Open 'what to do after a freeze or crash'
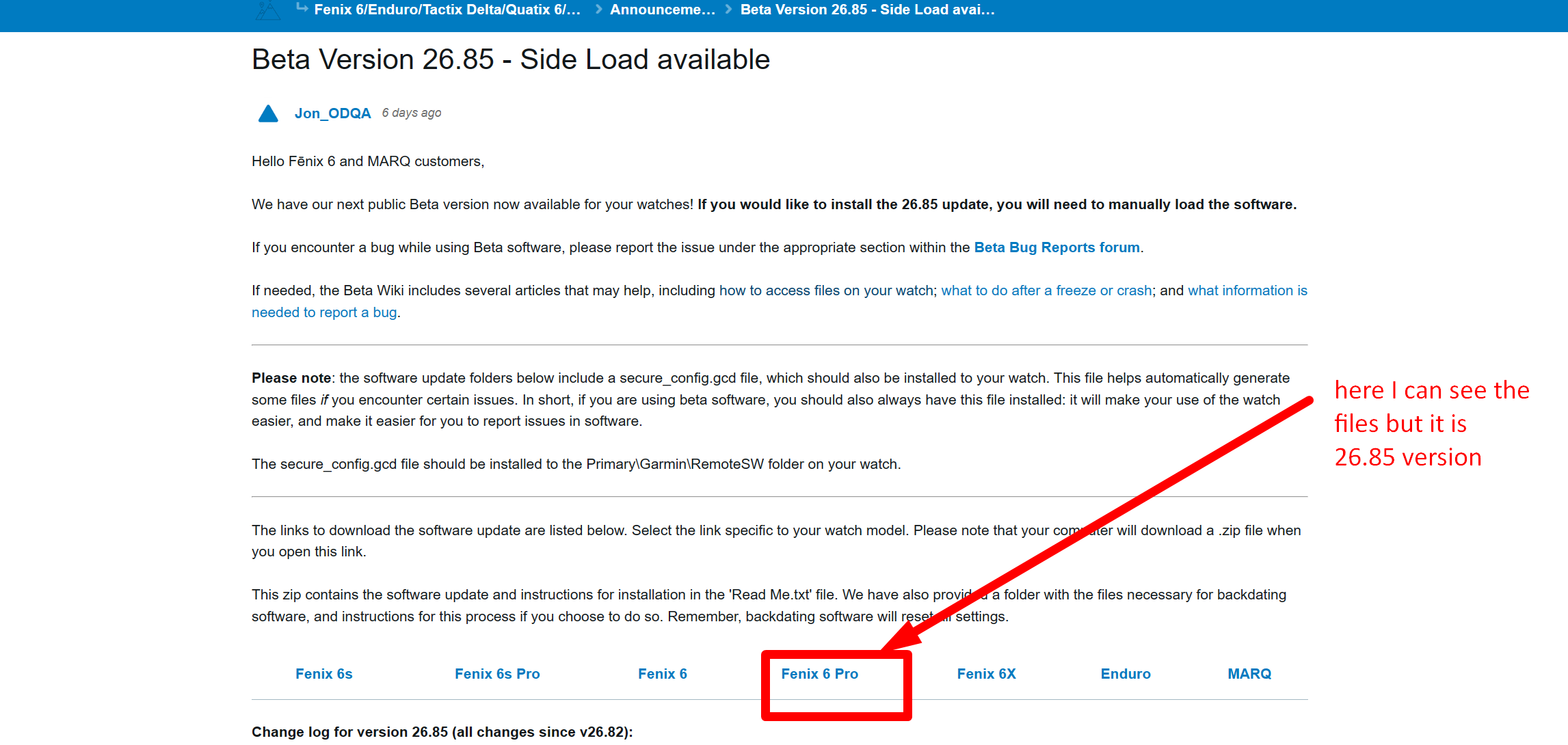Screen dimensions: 1568x745 tap(1046, 290)
